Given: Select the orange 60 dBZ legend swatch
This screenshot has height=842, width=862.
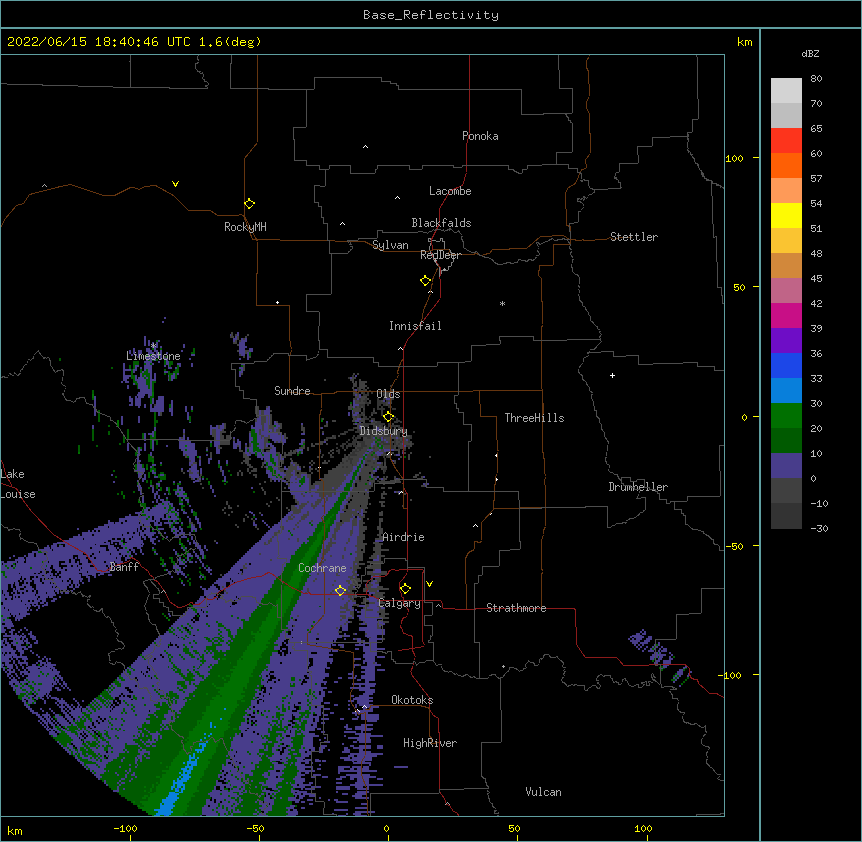Looking at the screenshot, I should pyautogui.click(x=786, y=165).
